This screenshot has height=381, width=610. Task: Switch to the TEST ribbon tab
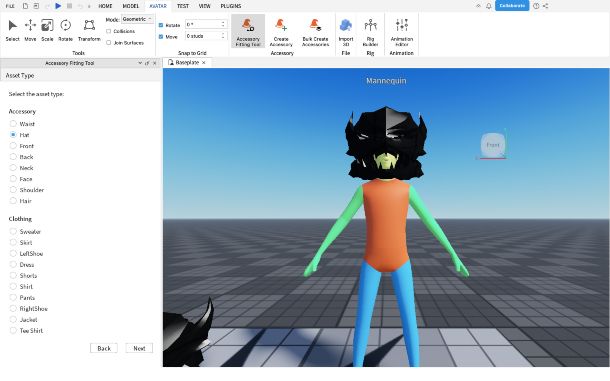pyautogui.click(x=182, y=6)
